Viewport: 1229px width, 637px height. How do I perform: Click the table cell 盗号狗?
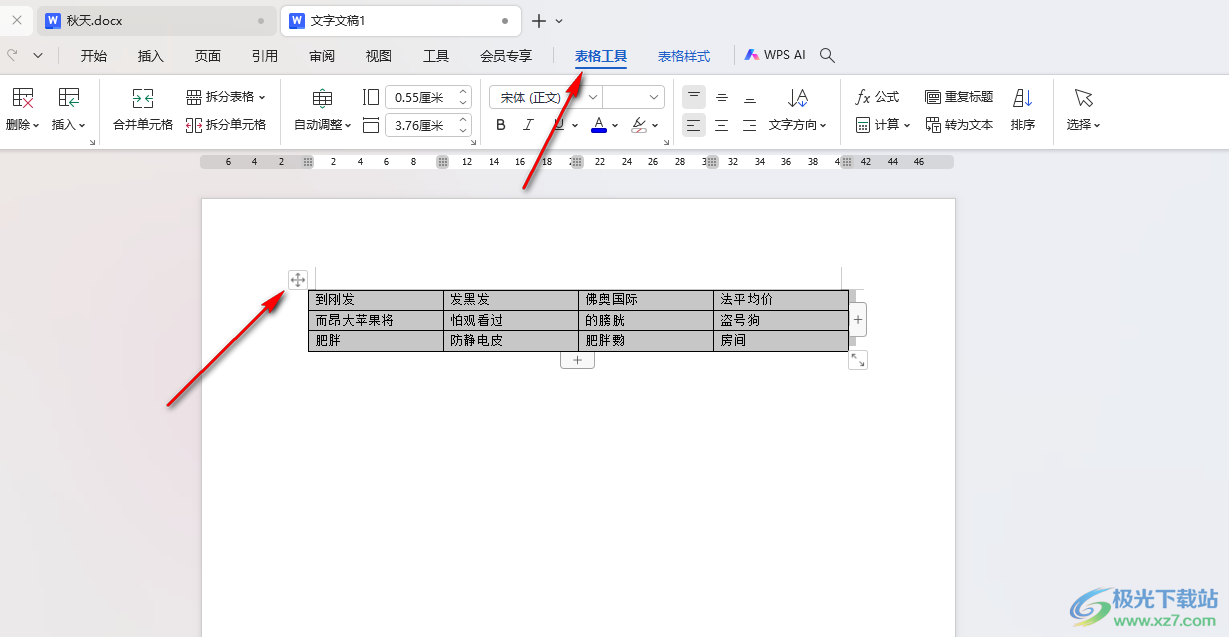click(x=781, y=320)
